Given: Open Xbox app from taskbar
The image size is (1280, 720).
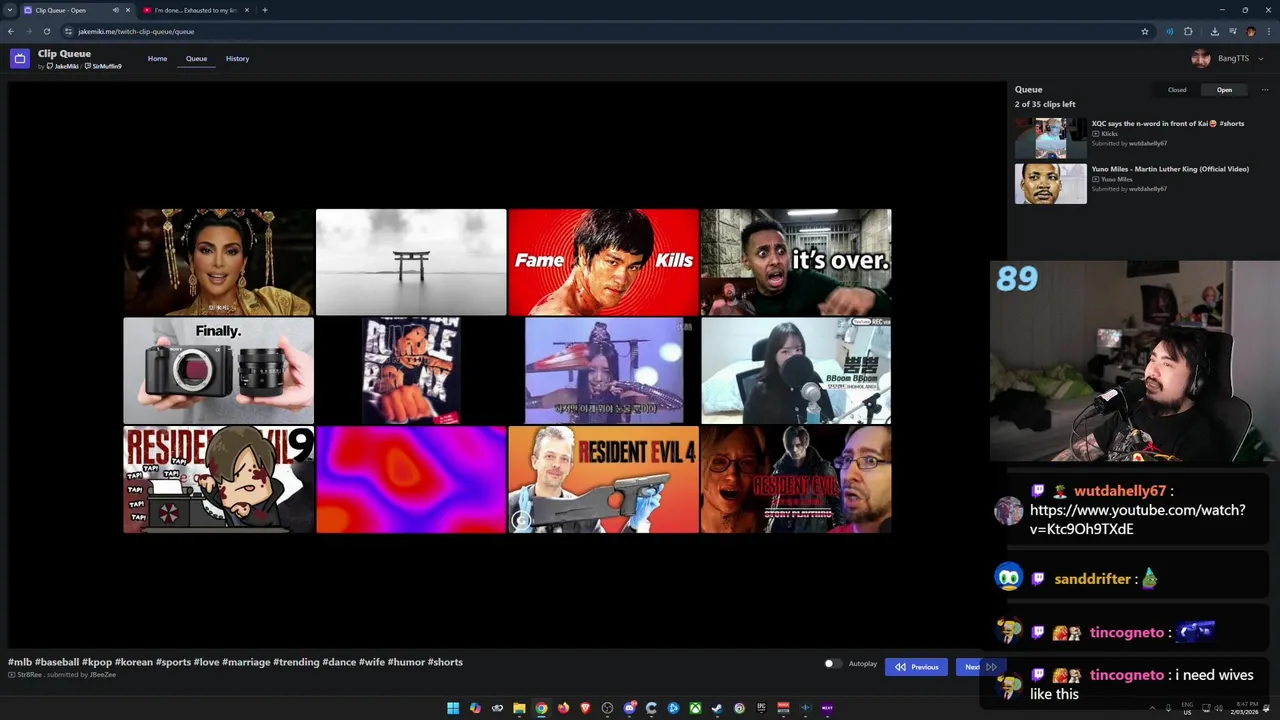Looking at the screenshot, I should click(695, 708).
